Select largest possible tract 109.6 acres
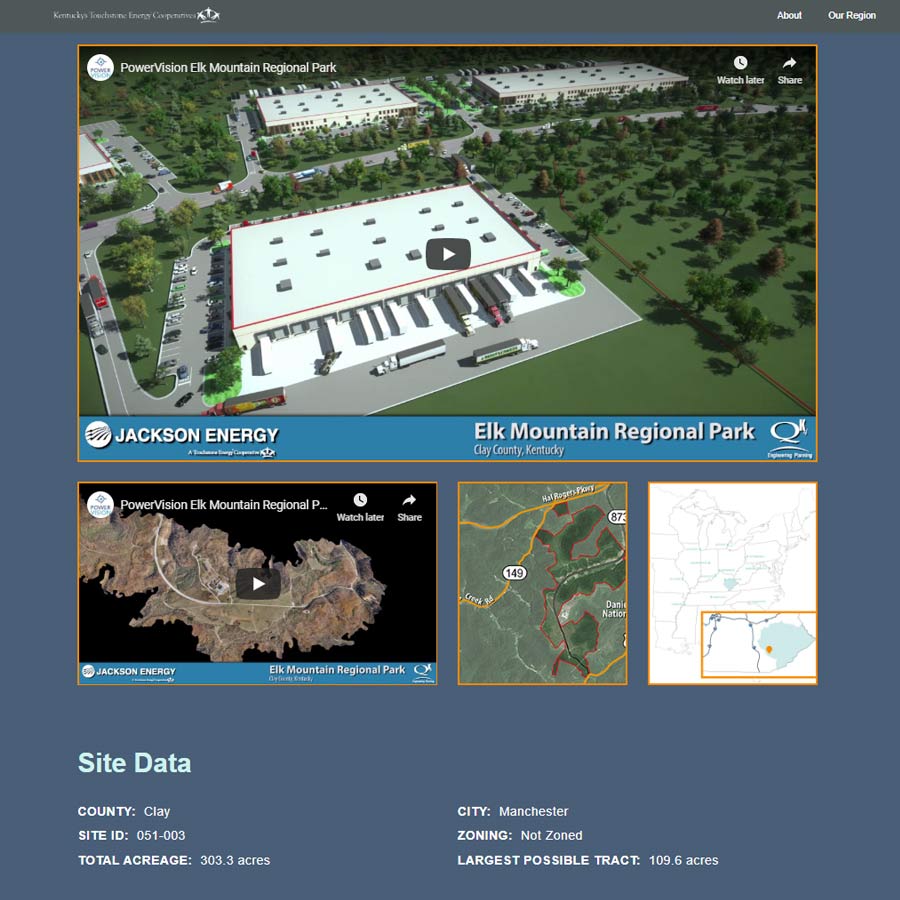 683,860
